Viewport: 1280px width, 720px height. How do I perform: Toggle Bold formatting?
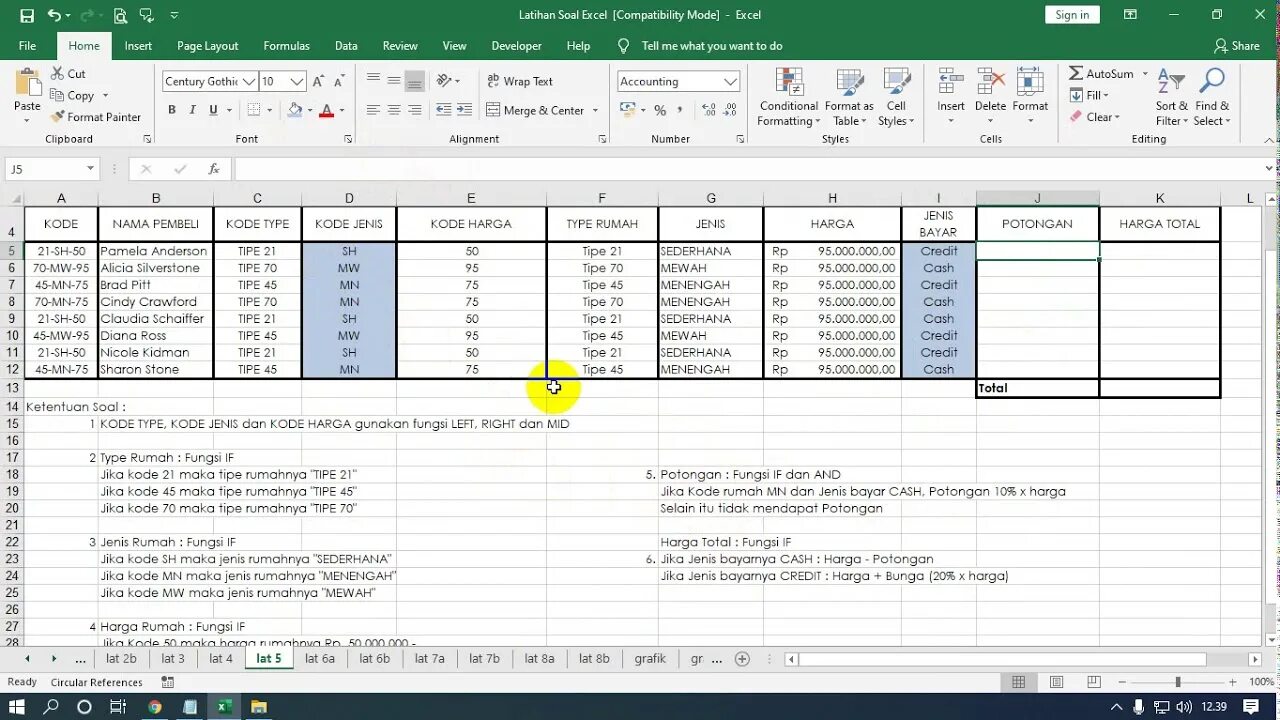pyautogui.click(x=172, y=110)
